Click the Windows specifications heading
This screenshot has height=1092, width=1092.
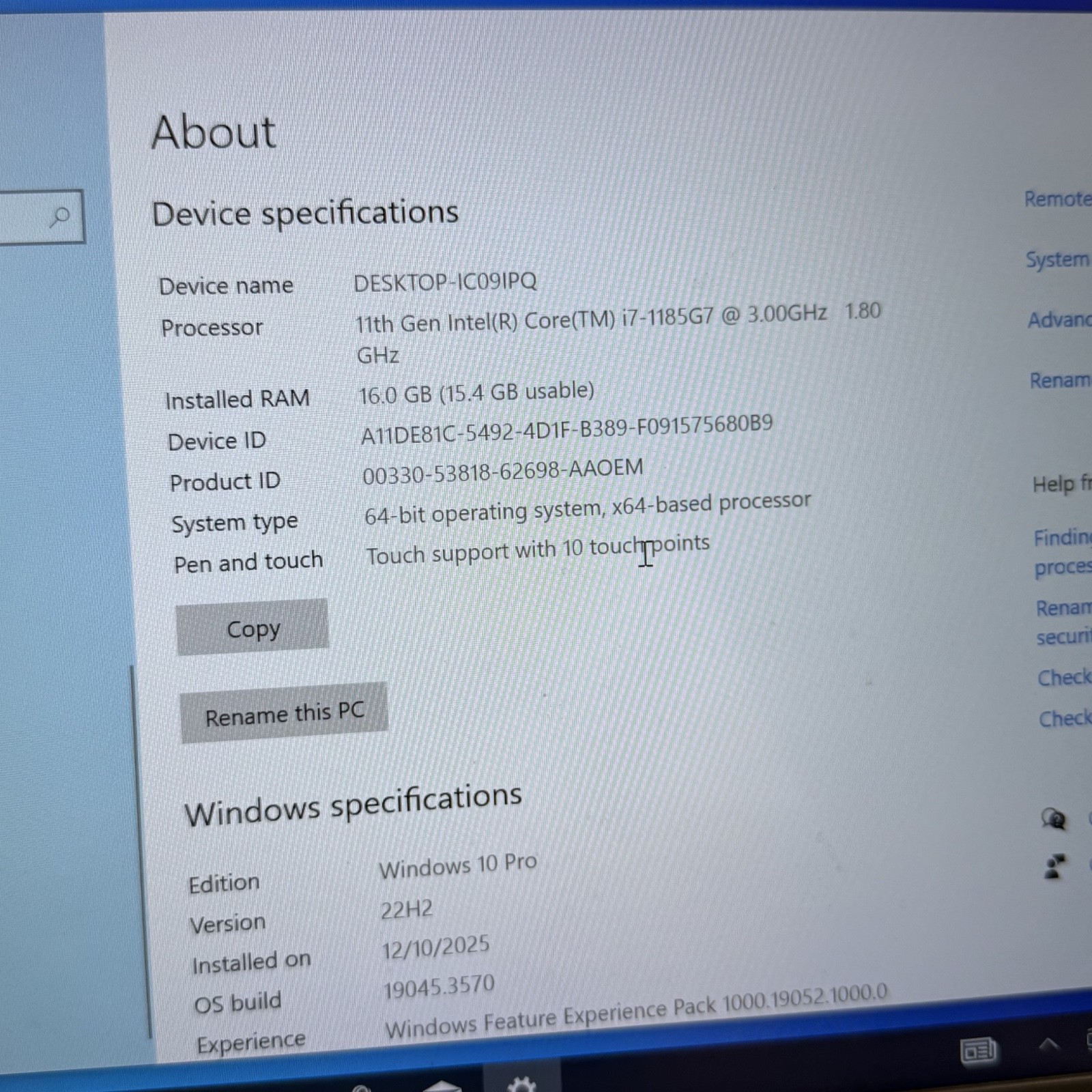pos(353,805)
